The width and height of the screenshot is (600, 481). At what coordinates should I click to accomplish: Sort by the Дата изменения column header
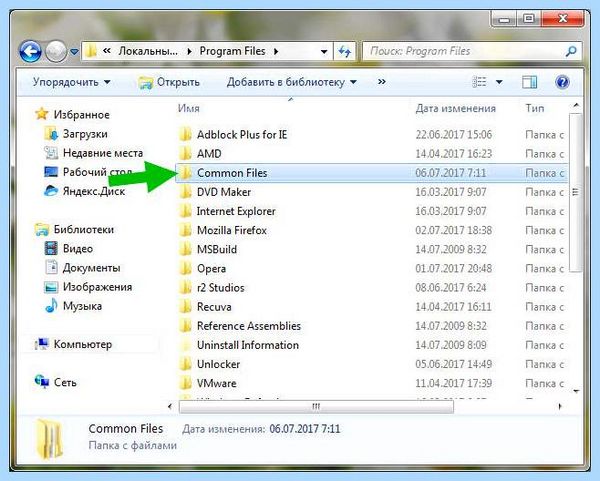[455, 108]
